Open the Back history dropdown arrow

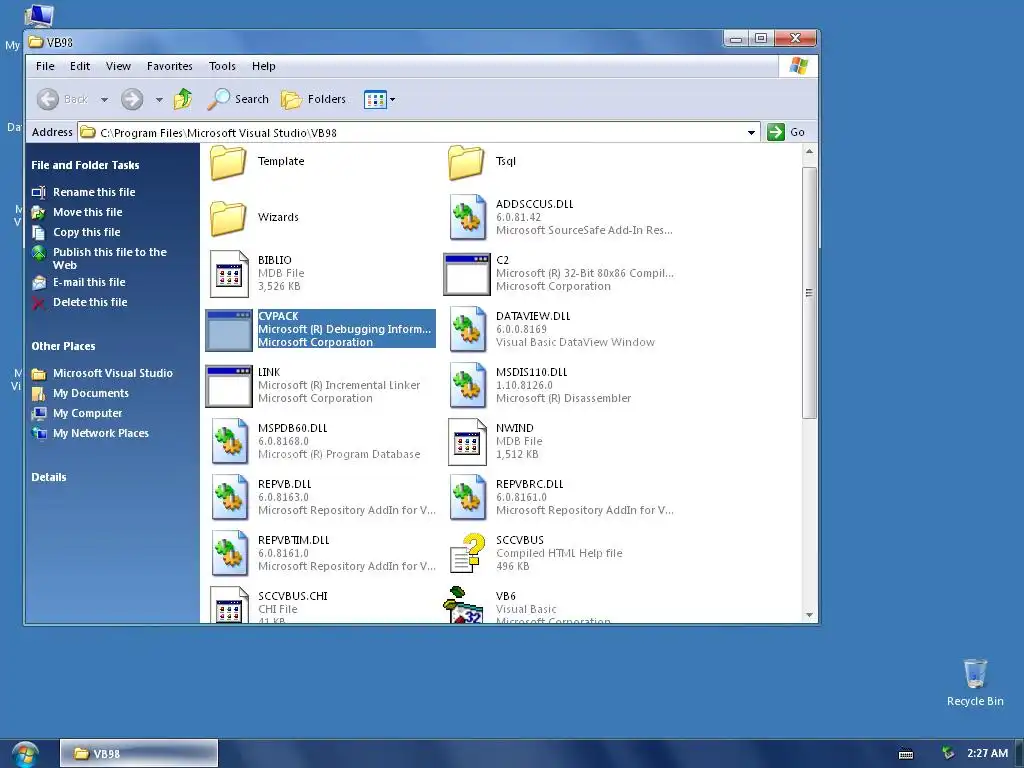(x=104, y=100)
